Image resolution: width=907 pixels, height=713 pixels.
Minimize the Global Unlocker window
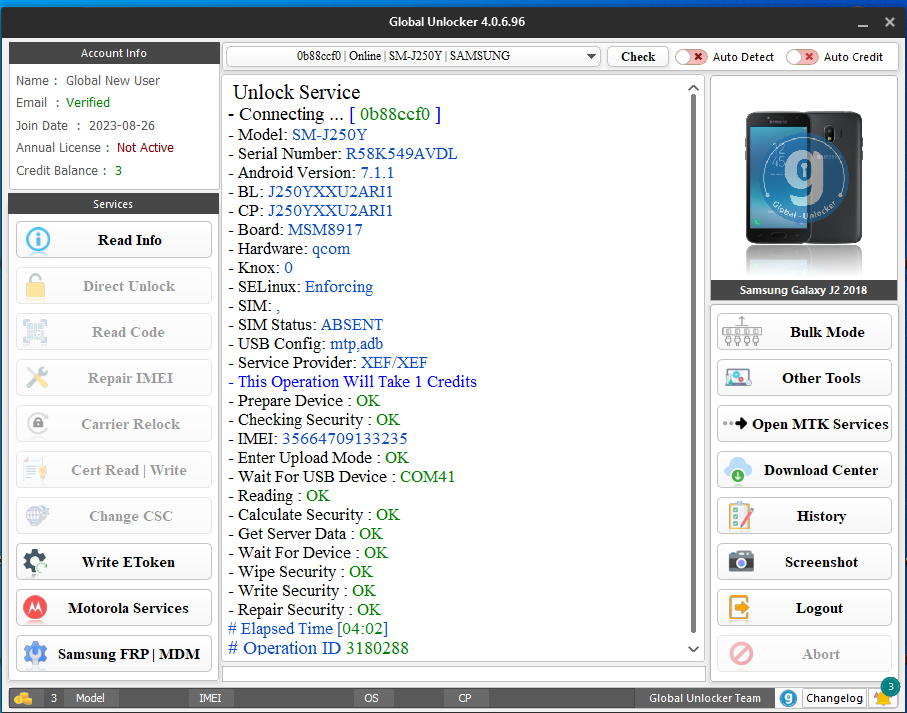click(862, 23)
